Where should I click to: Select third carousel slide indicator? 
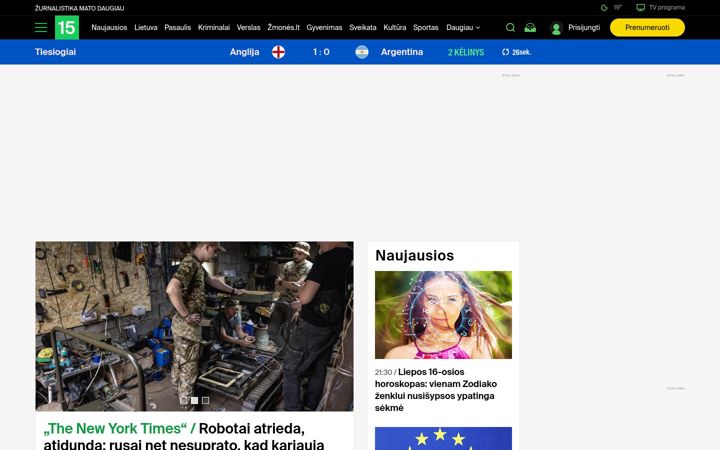(x=205, y=400)
